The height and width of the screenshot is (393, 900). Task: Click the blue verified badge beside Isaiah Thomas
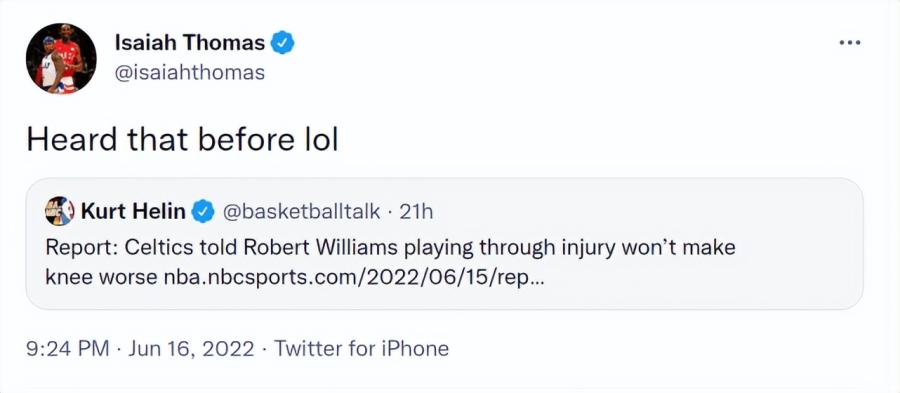[x=282, y=42]
